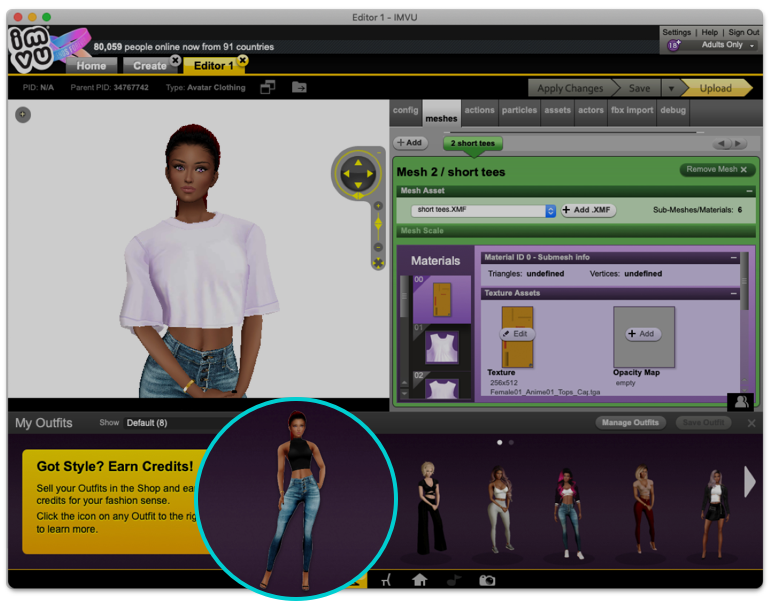Go to the Home tab
The height and width of the screenshot is (601, 773).
tap(91, 66)
